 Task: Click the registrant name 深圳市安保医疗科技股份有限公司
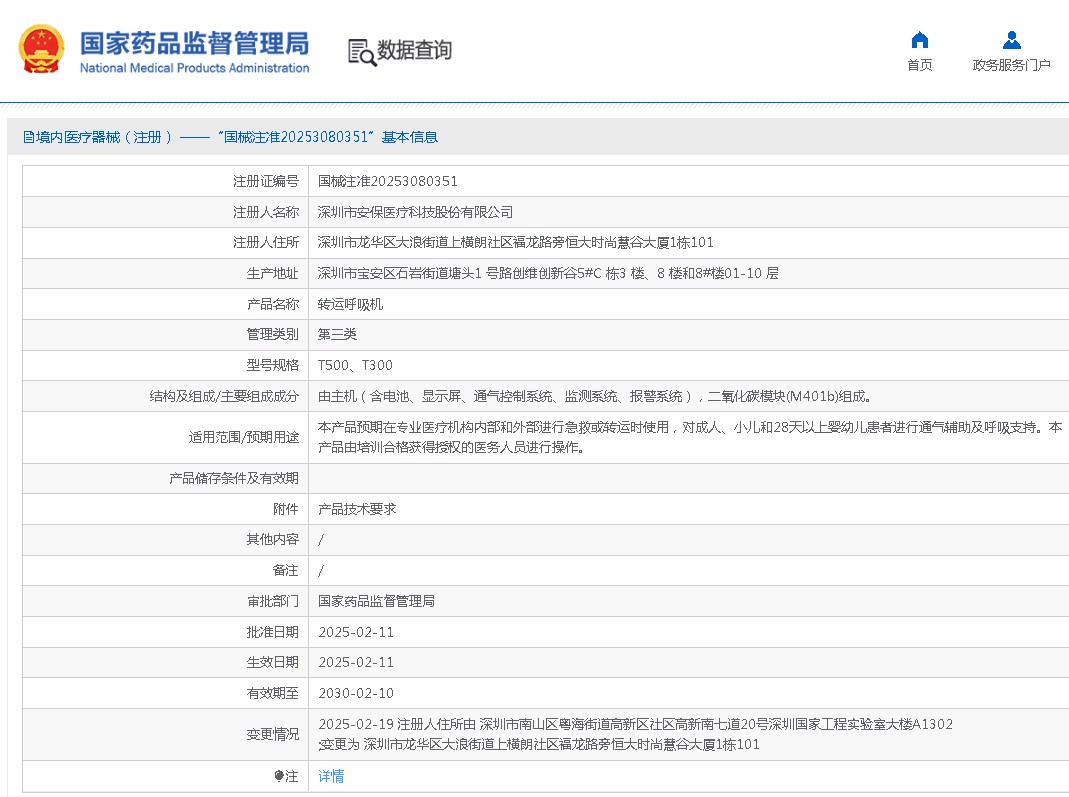coord(415,212)
